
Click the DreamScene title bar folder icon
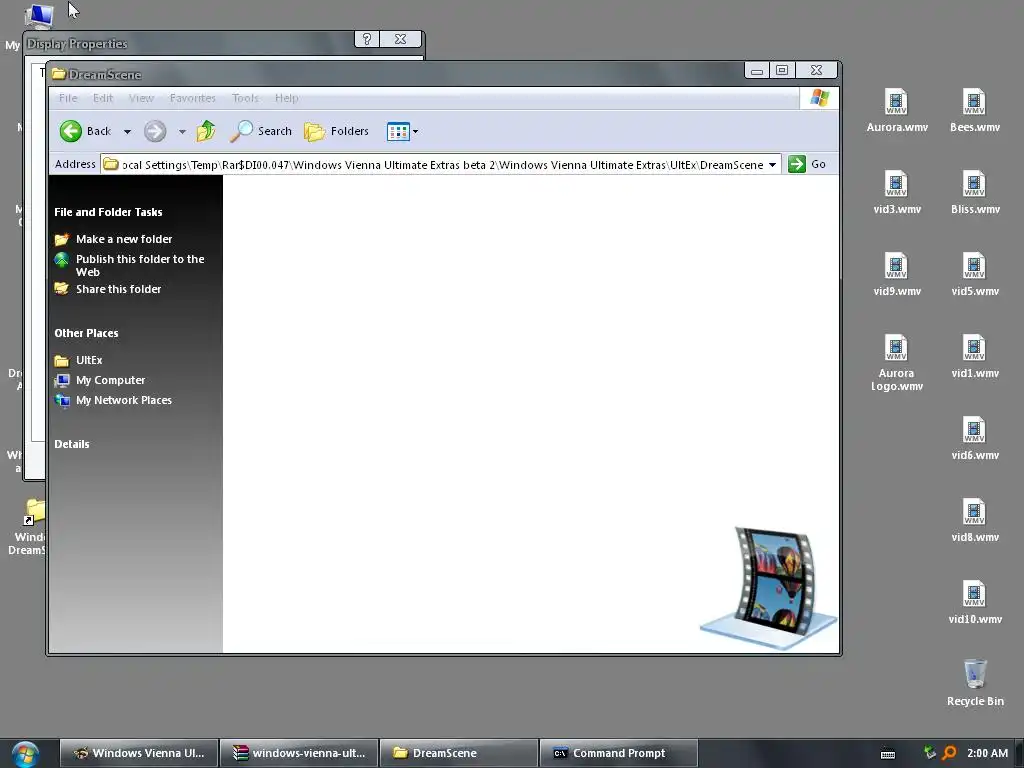coord(59,74)
